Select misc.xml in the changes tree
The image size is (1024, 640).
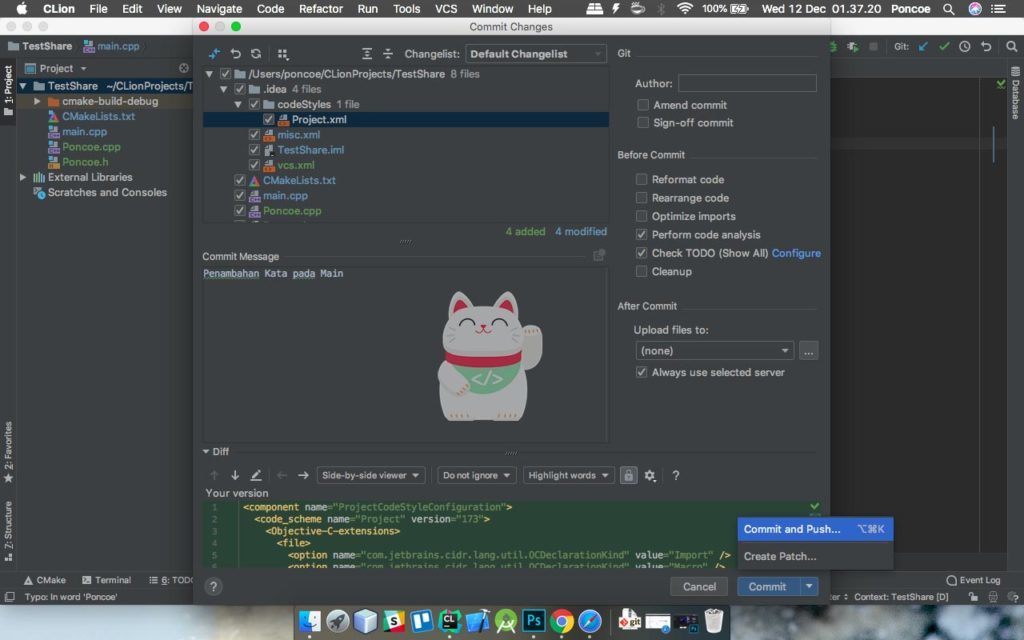coord(298,135)
